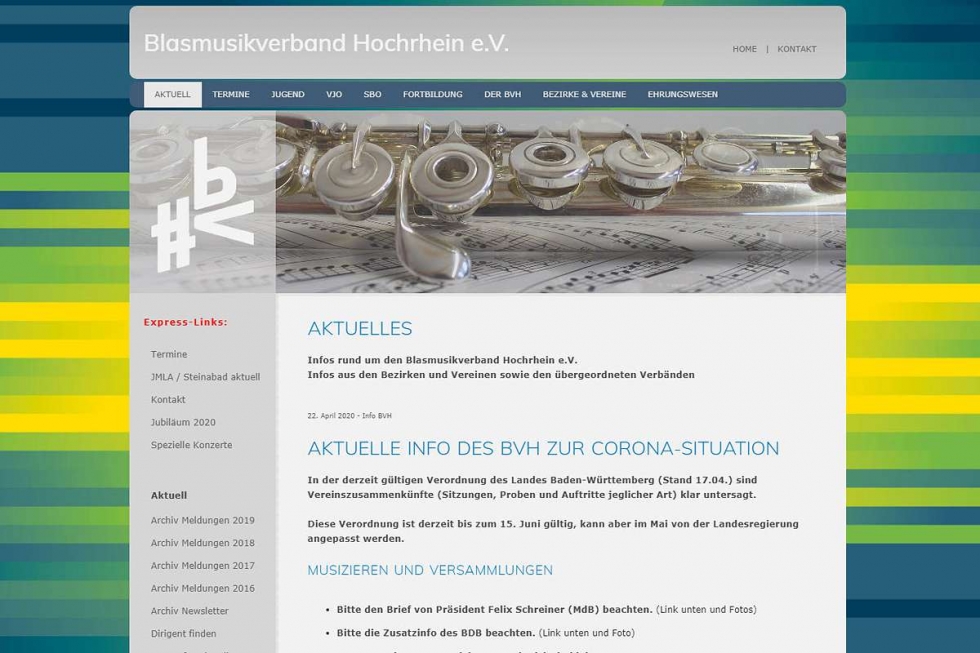Click the BVH logo in the banner
The image size is (980, 653).
click(202, 205)
